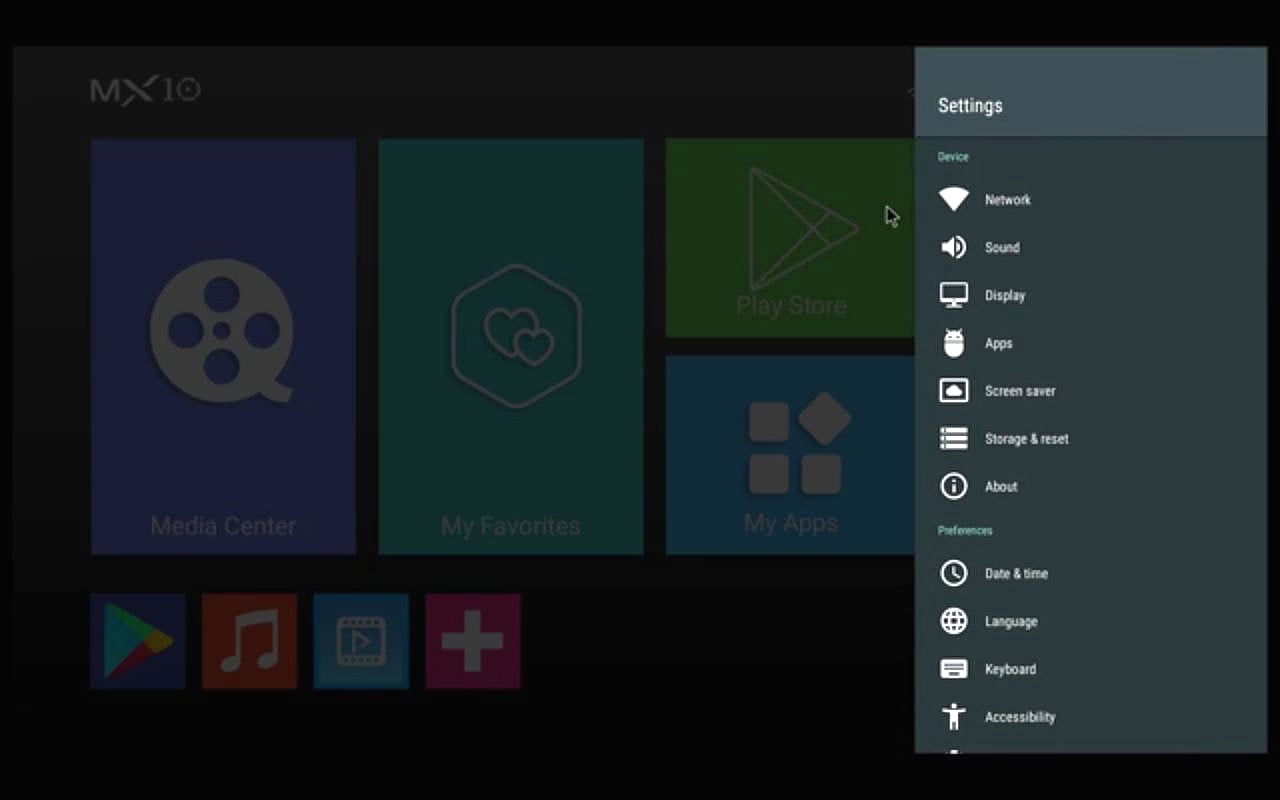Choose Language in Preferences
This screenshot has height=800, width=1280.
coord(1090,622)
